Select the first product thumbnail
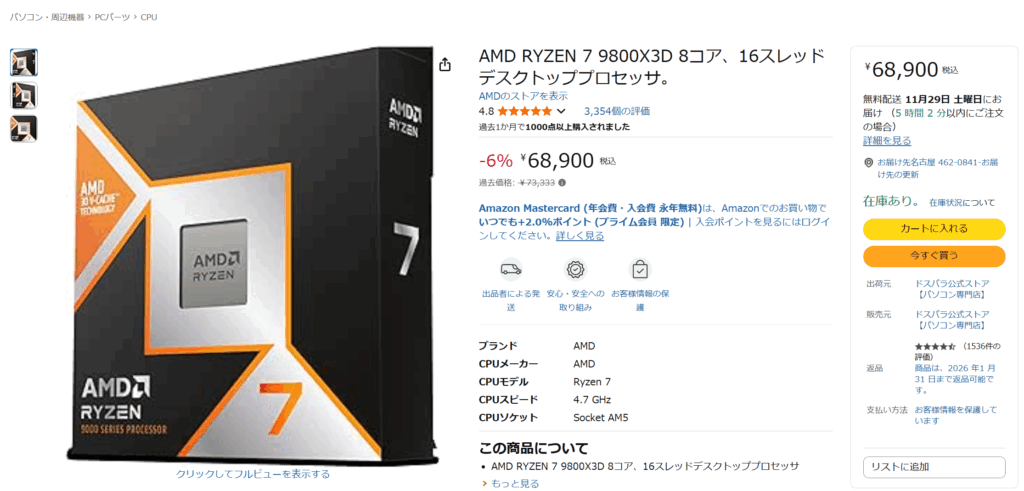Image resolution: width=1024 pixels, height=491 pixels. point(24,63)
